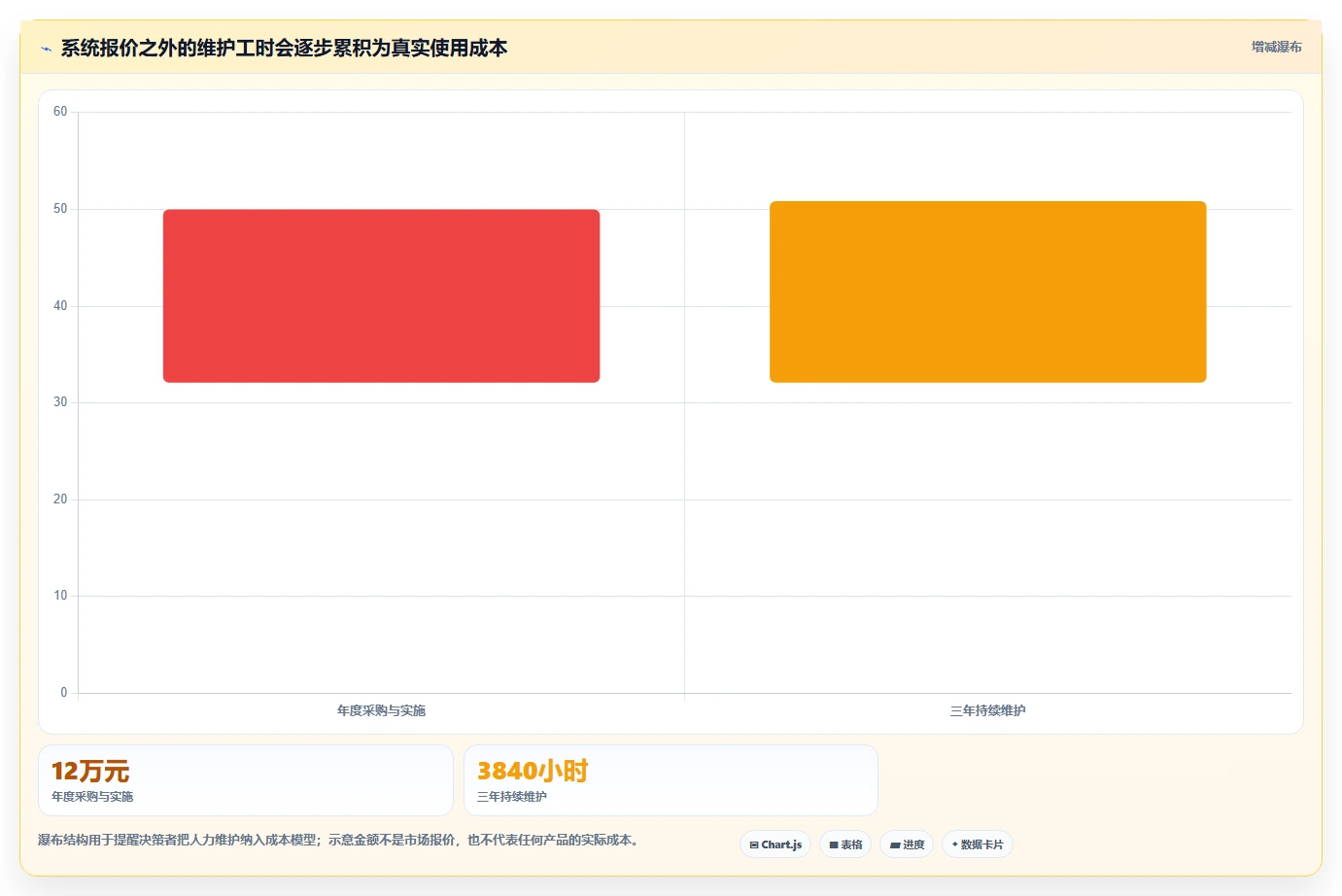
Task: Open the 12万元 data card
Action: 246,780
